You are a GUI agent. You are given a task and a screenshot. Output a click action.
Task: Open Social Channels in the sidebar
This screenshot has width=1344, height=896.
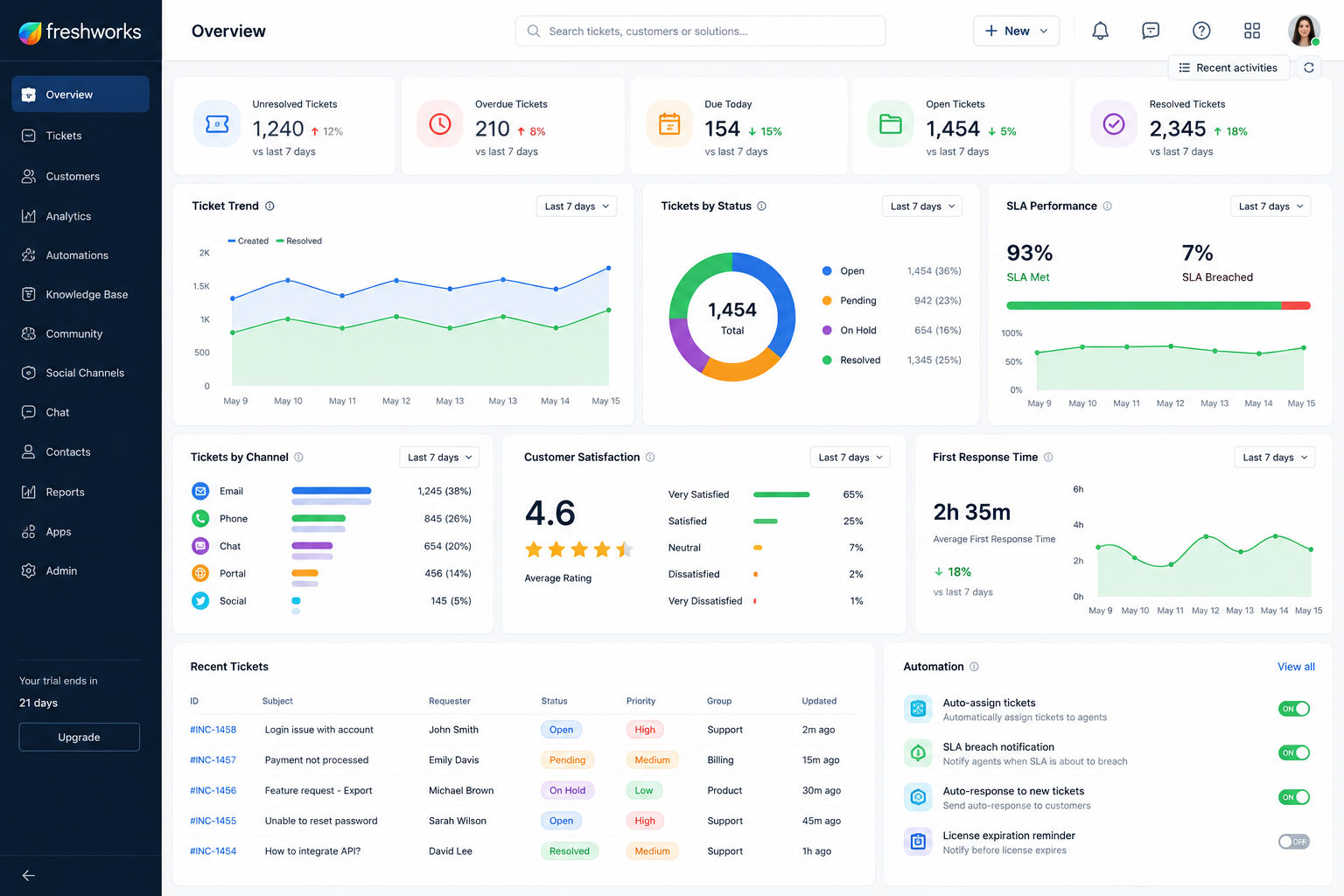(80, 373)
